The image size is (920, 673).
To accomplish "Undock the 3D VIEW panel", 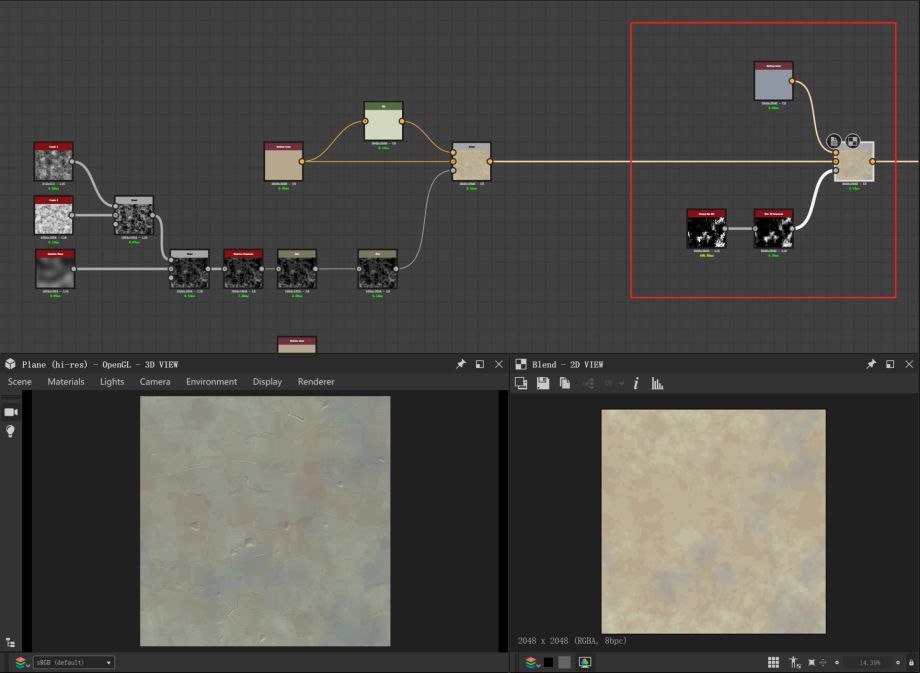I will tap(480, 364).
